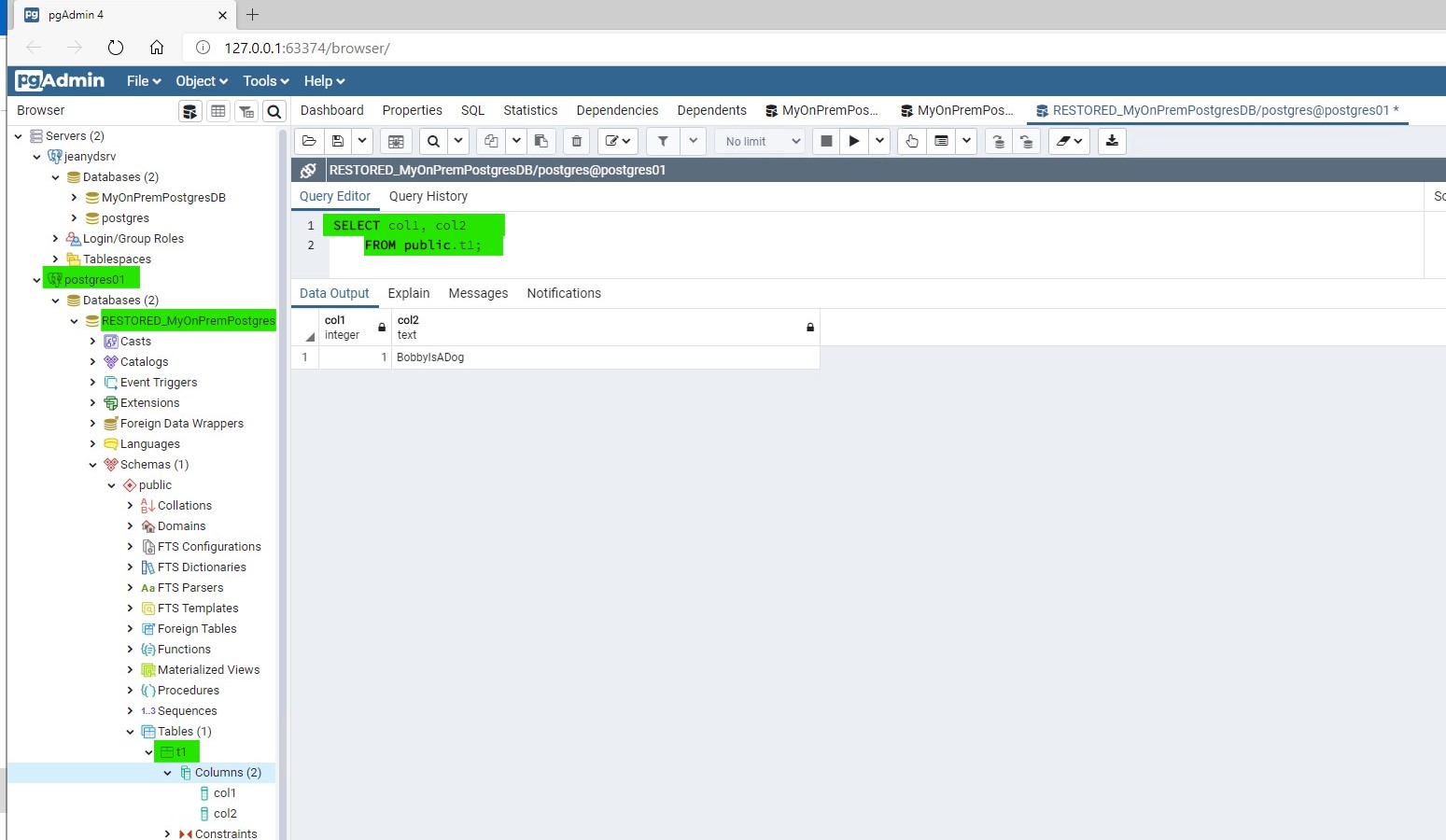Click the Explain Analyze icon

click(941, 141)
